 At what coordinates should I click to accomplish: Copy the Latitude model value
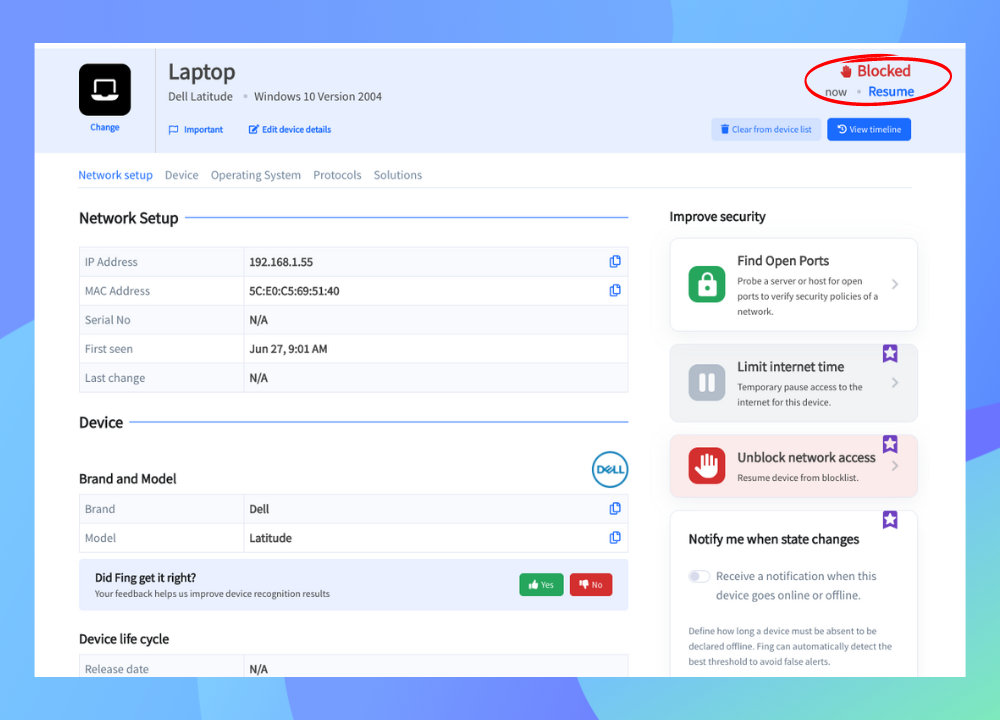pos(615,537)
